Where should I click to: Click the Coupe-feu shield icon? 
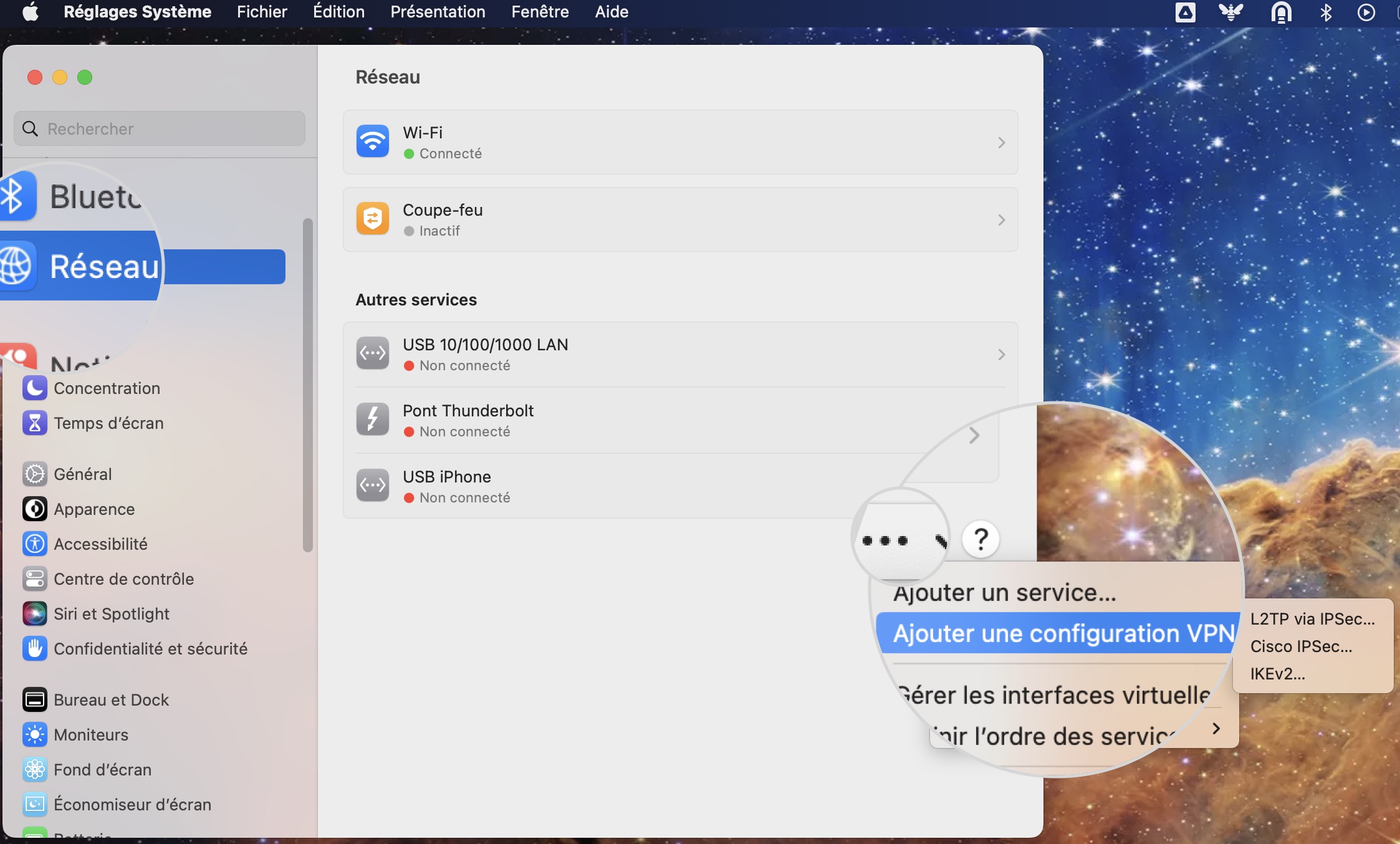tap(373, 219)
